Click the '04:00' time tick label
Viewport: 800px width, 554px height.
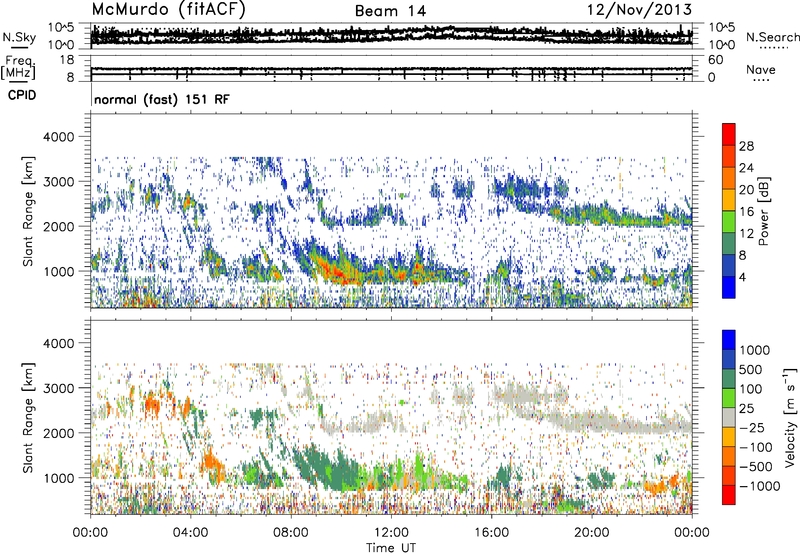[x=190, y=533]
